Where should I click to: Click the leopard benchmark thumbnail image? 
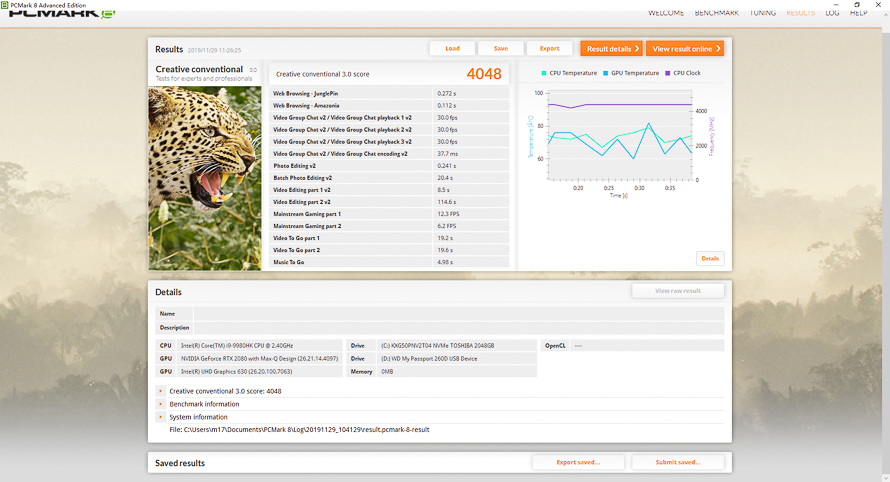(207, 177)
